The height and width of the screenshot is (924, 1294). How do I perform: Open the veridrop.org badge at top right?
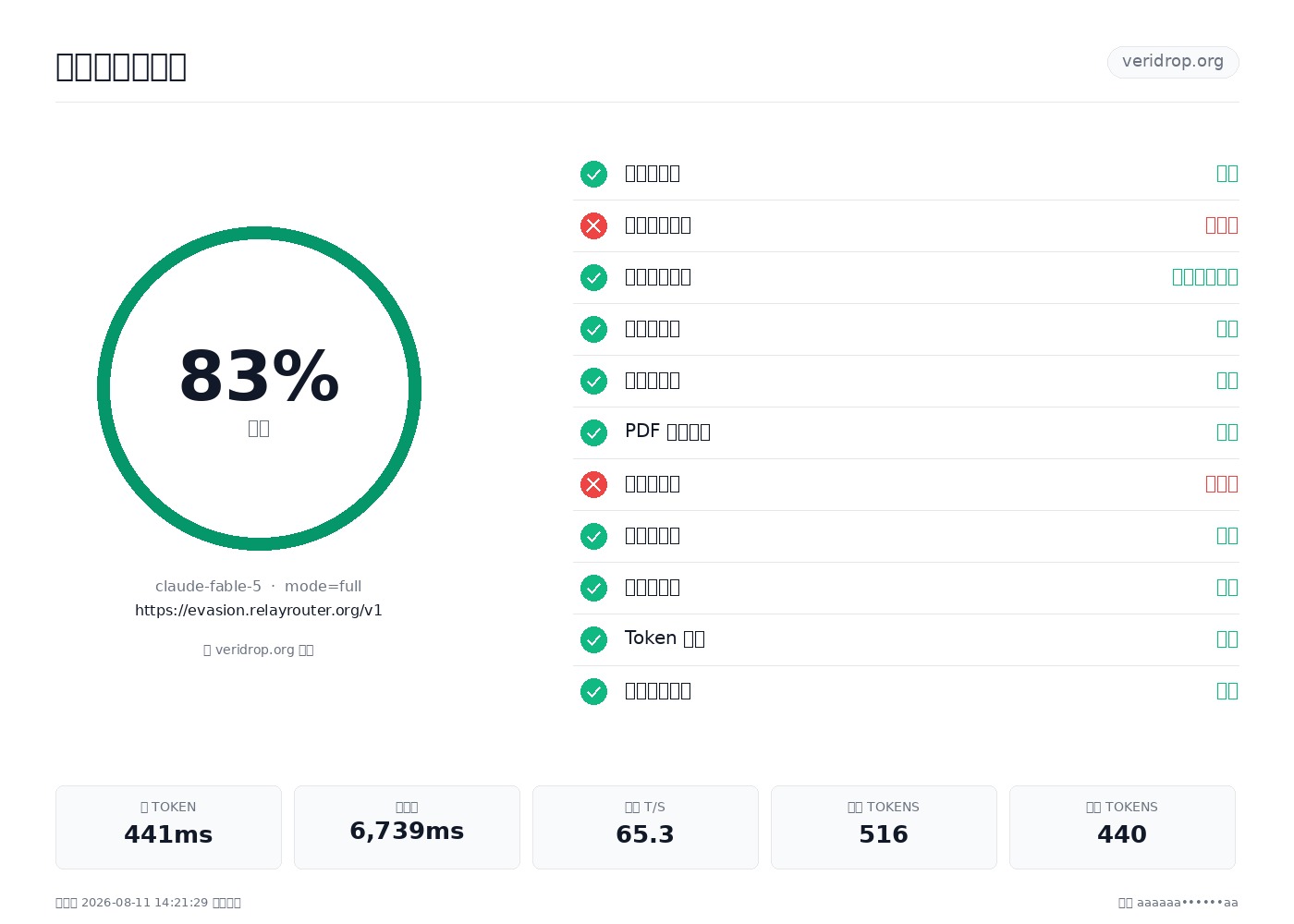[1173, 62]
